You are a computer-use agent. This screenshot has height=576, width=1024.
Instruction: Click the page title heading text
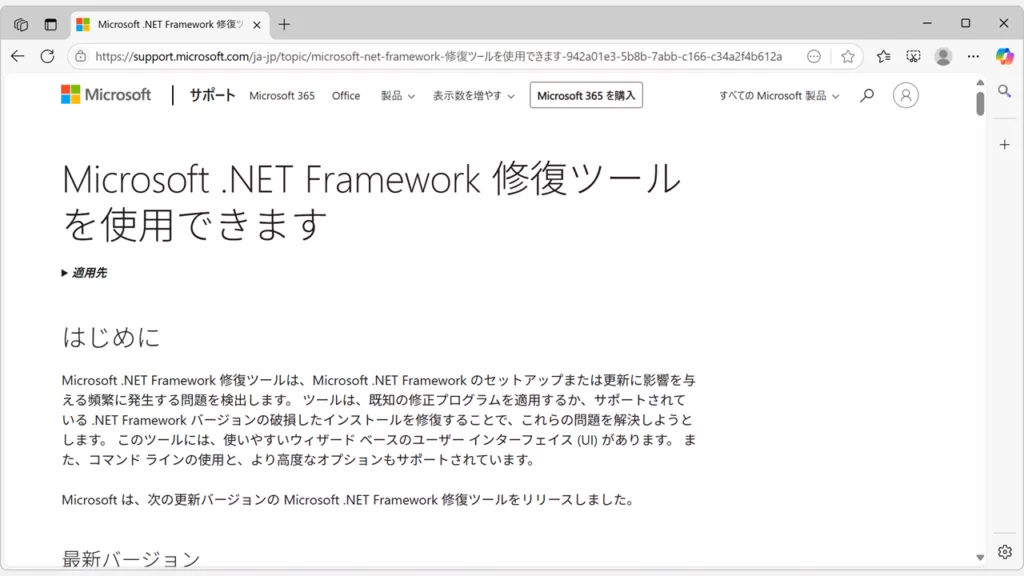[x=371, y=201]
